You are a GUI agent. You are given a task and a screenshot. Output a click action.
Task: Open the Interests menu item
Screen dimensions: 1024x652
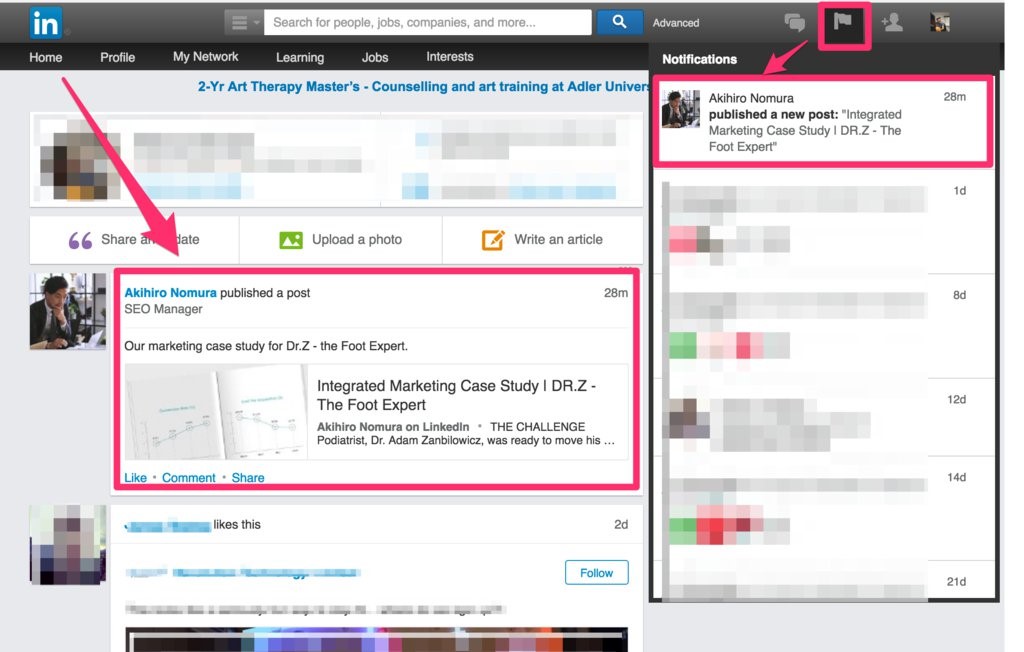click(x=450, y=57)
